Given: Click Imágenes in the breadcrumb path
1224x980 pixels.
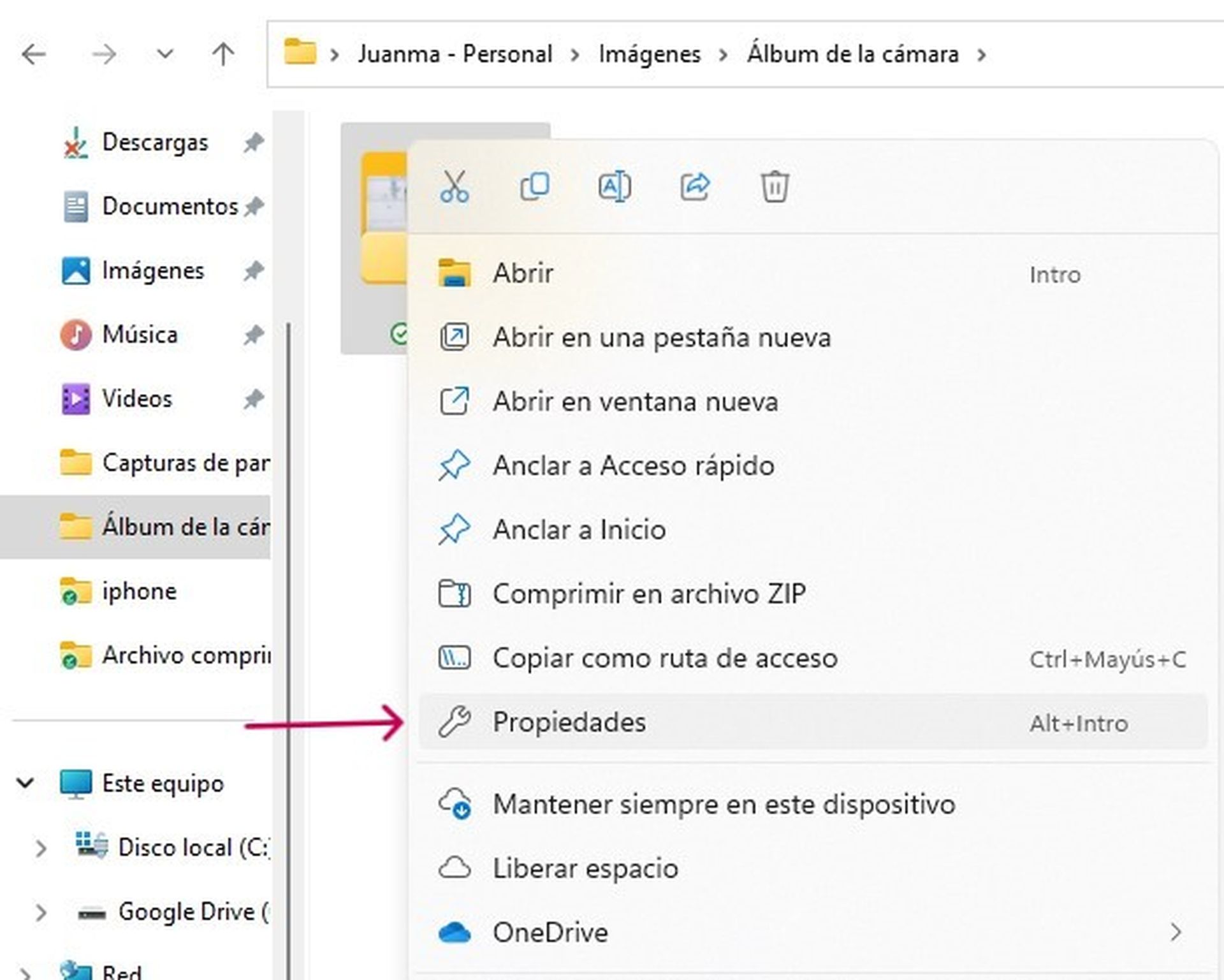Looking at the screenshot, I should (x=649, y=54).
